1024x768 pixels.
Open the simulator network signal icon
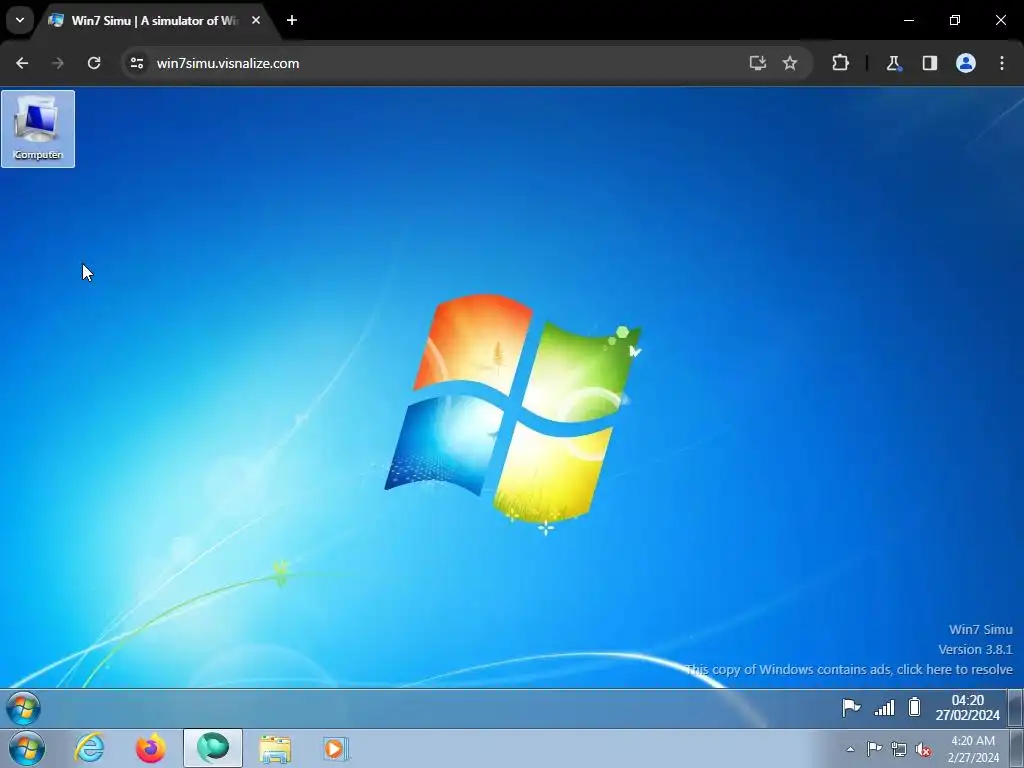click(884, 707)
